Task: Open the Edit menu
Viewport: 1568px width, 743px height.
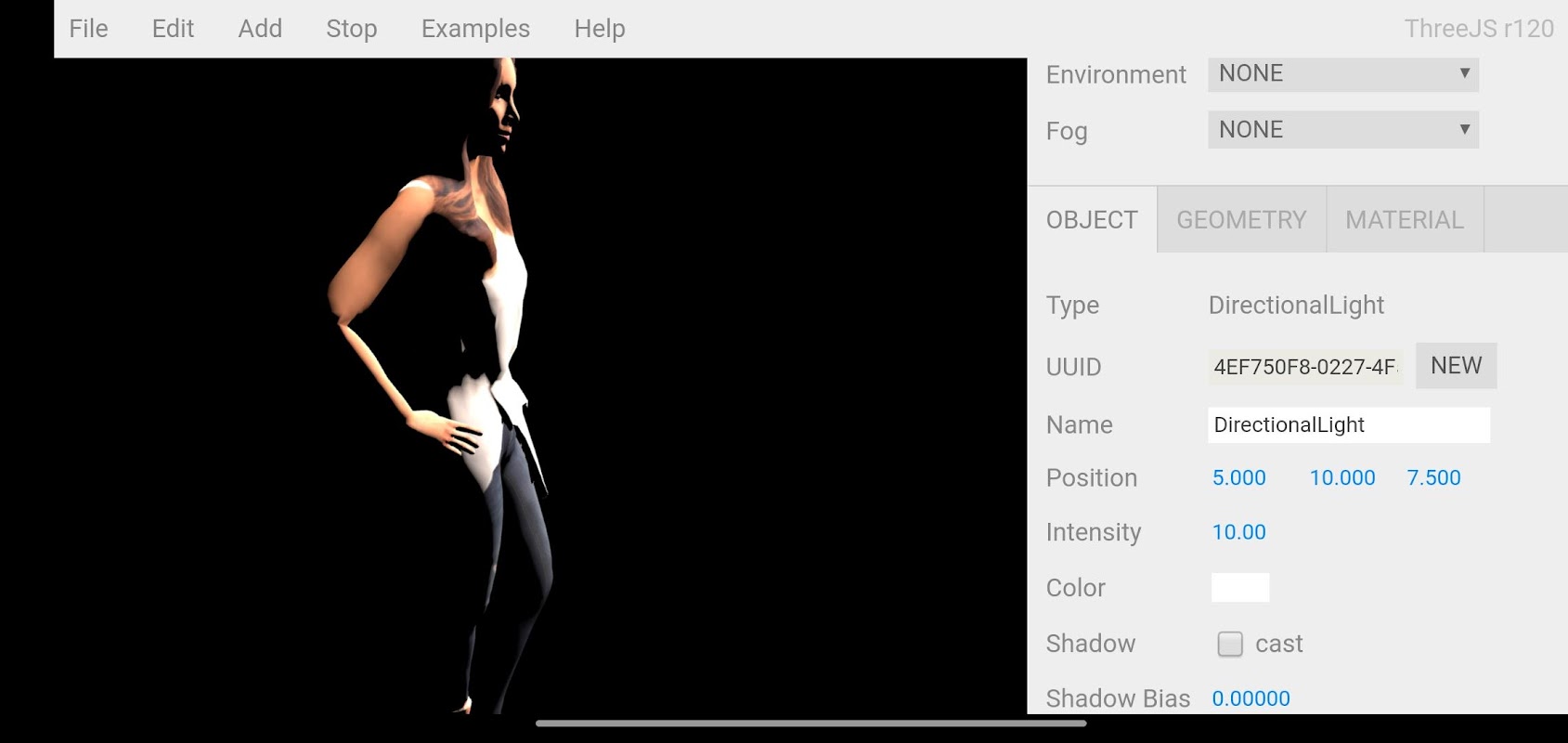Action: 173,29
